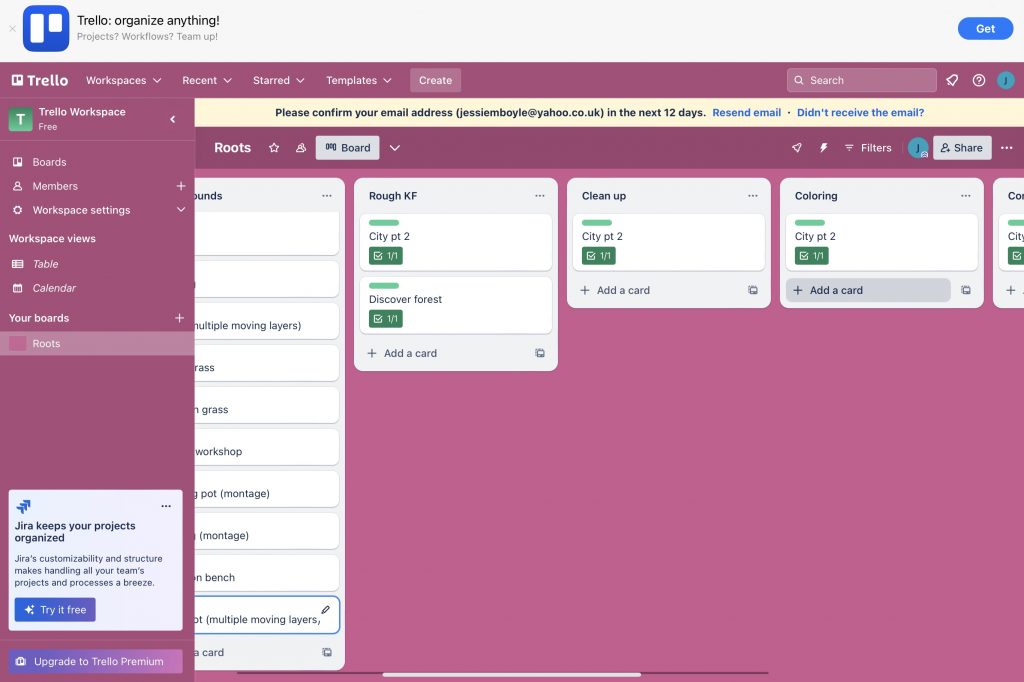Open the Clean up list actions menu
Screen dimensions: 1024x682
[752, 195]
